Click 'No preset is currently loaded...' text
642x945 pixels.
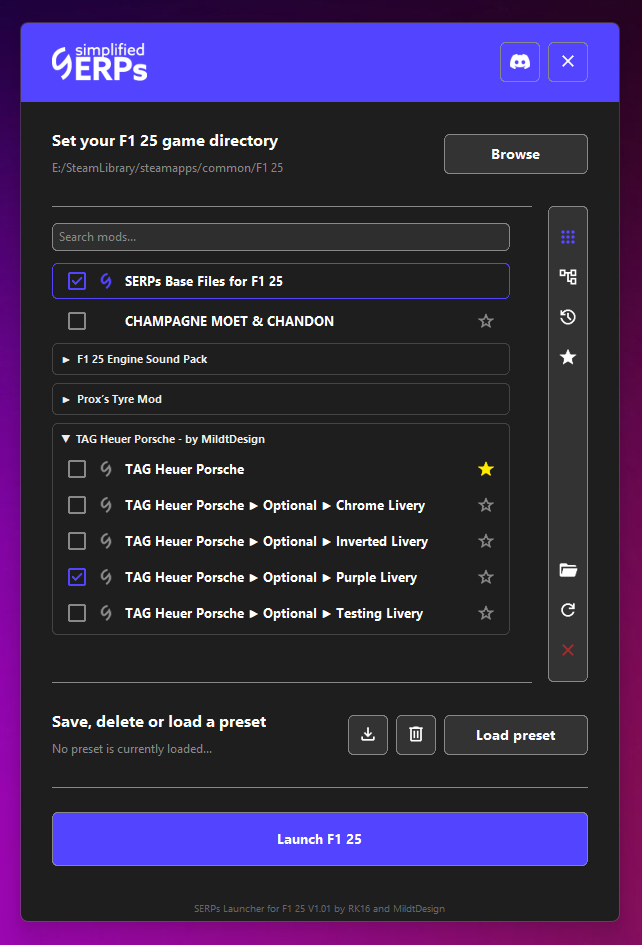[132, 749]
